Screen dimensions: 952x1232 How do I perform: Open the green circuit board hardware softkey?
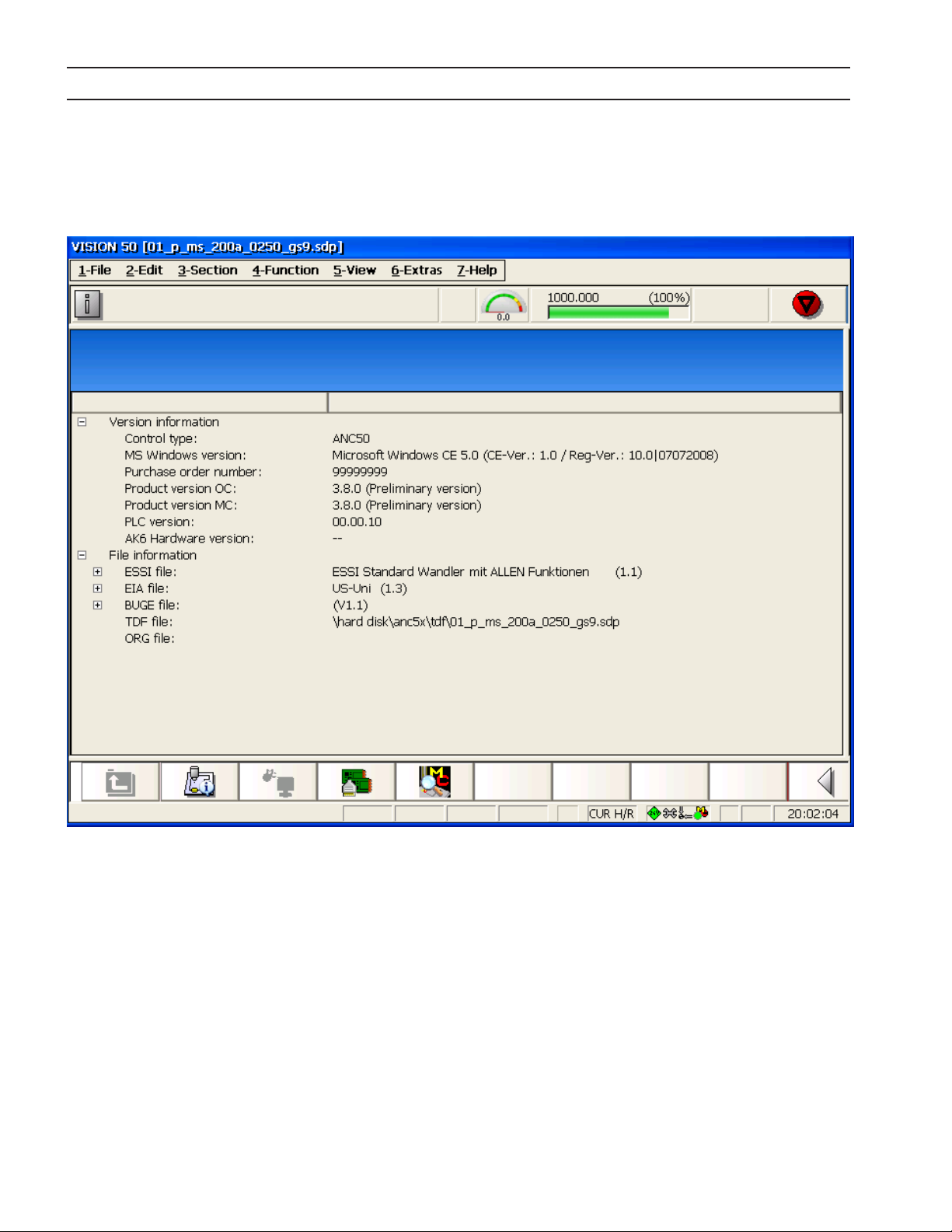[356, 782]
